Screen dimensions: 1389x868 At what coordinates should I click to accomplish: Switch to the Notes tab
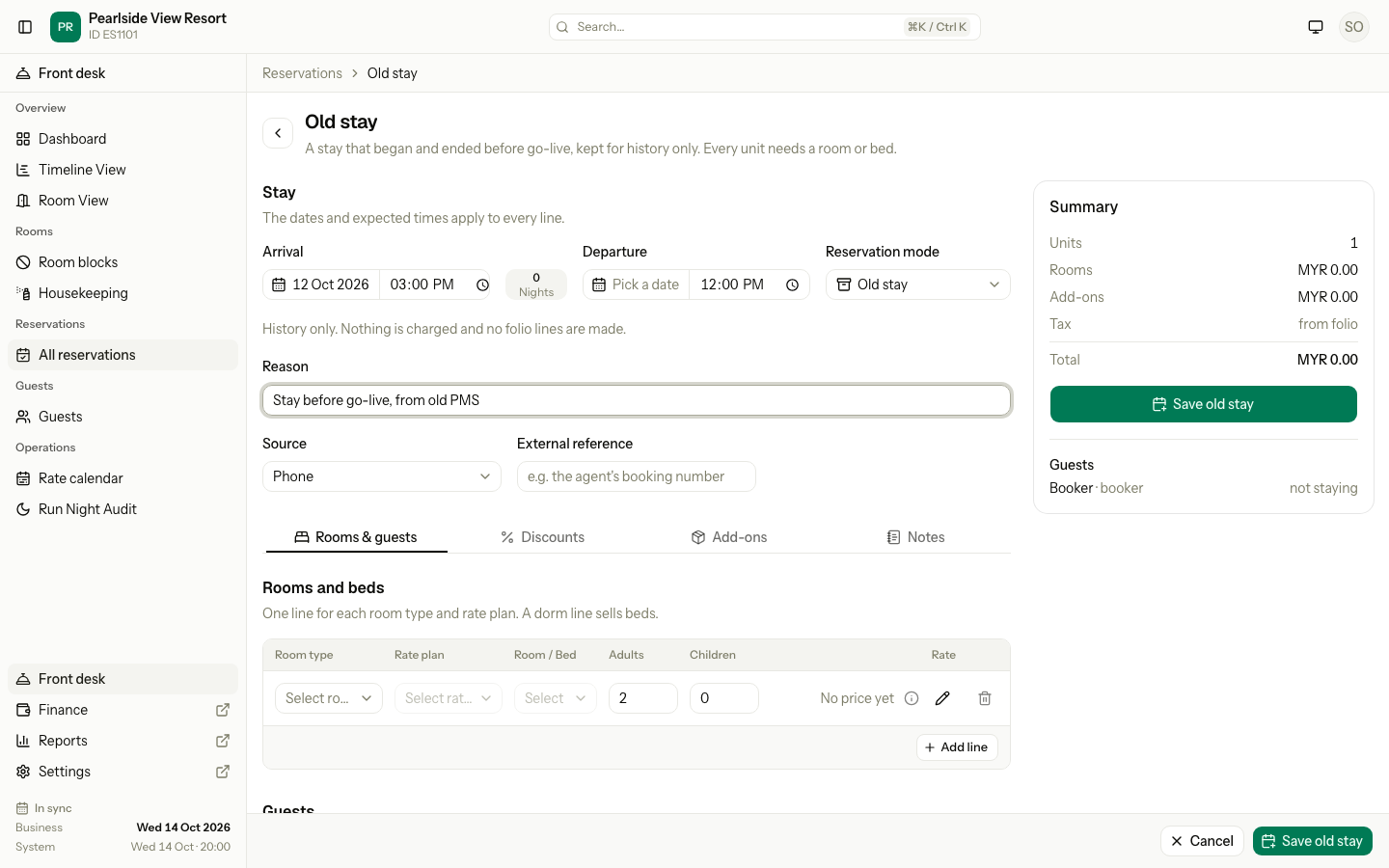click(x=915, y=537)
